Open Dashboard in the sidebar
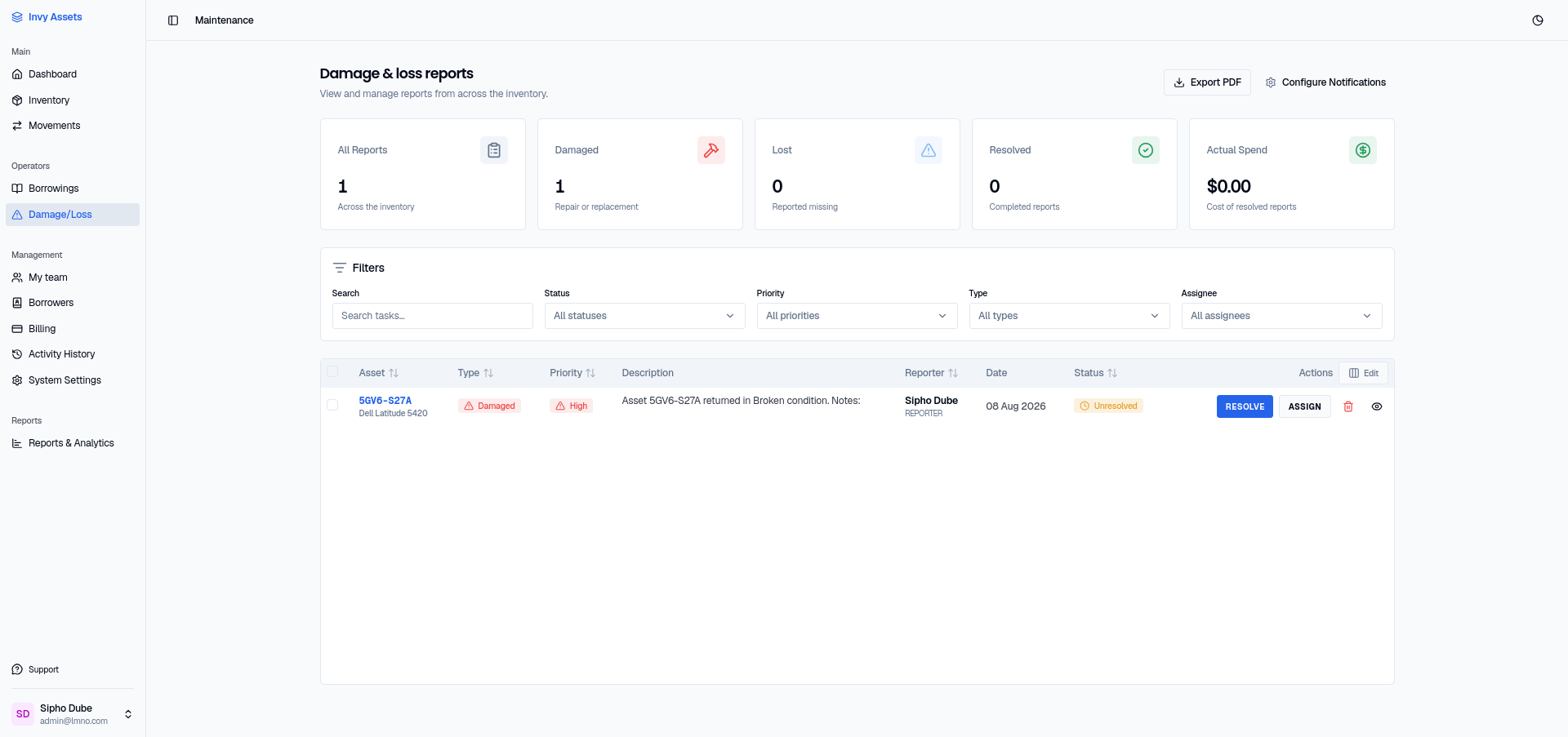This screenshot has width=1568, height=737. 73,74
